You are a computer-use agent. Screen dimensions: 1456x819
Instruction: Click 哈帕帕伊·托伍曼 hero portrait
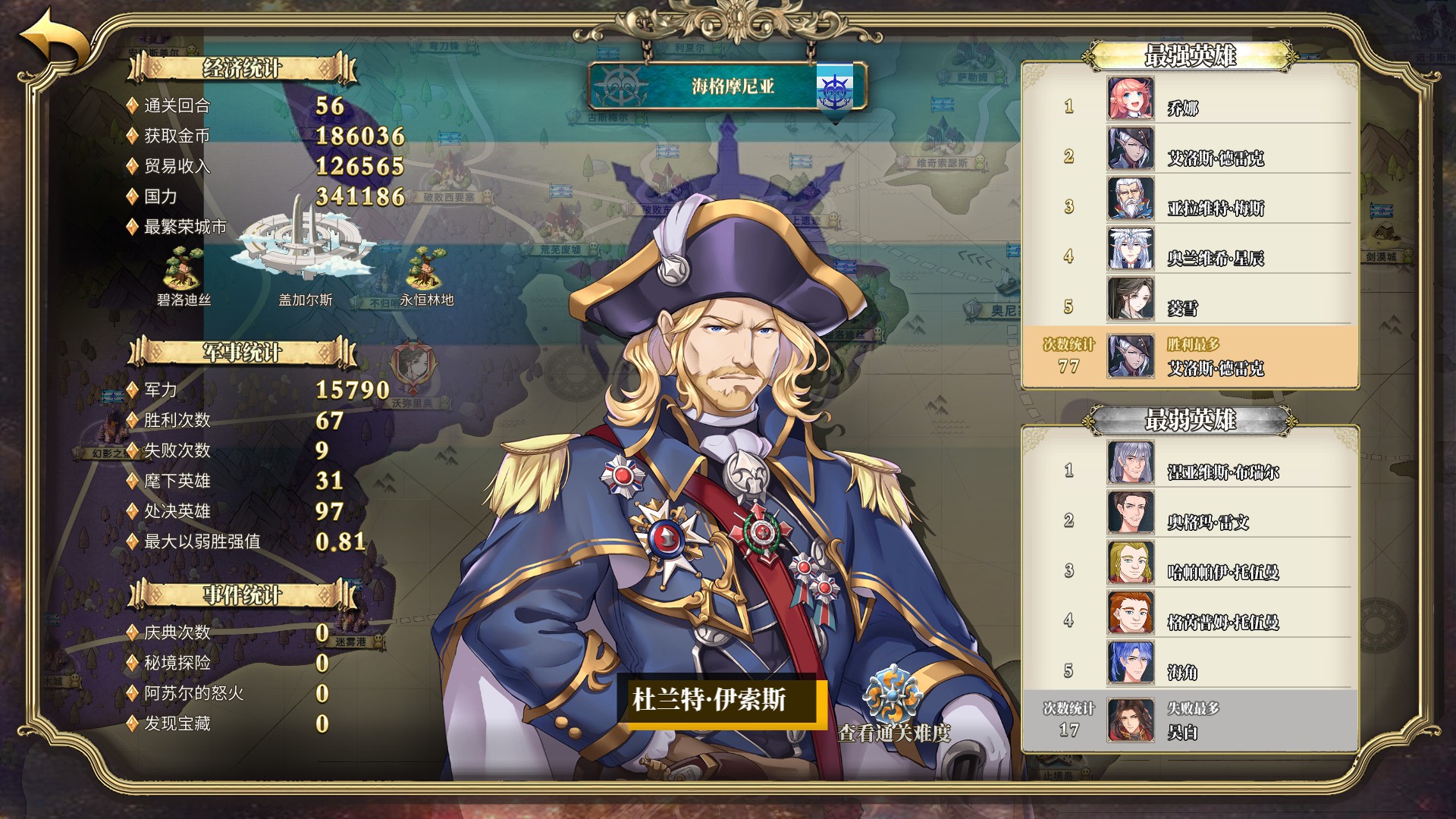click(x=1131, y=563)
